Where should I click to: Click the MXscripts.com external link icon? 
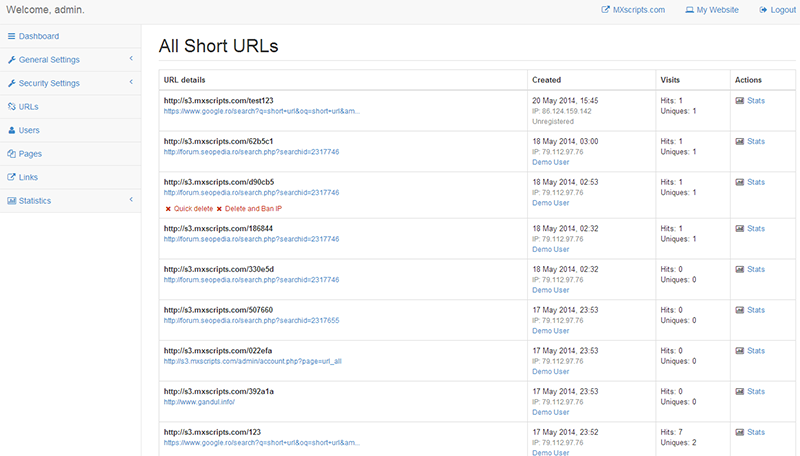click(x=605, y=10)
